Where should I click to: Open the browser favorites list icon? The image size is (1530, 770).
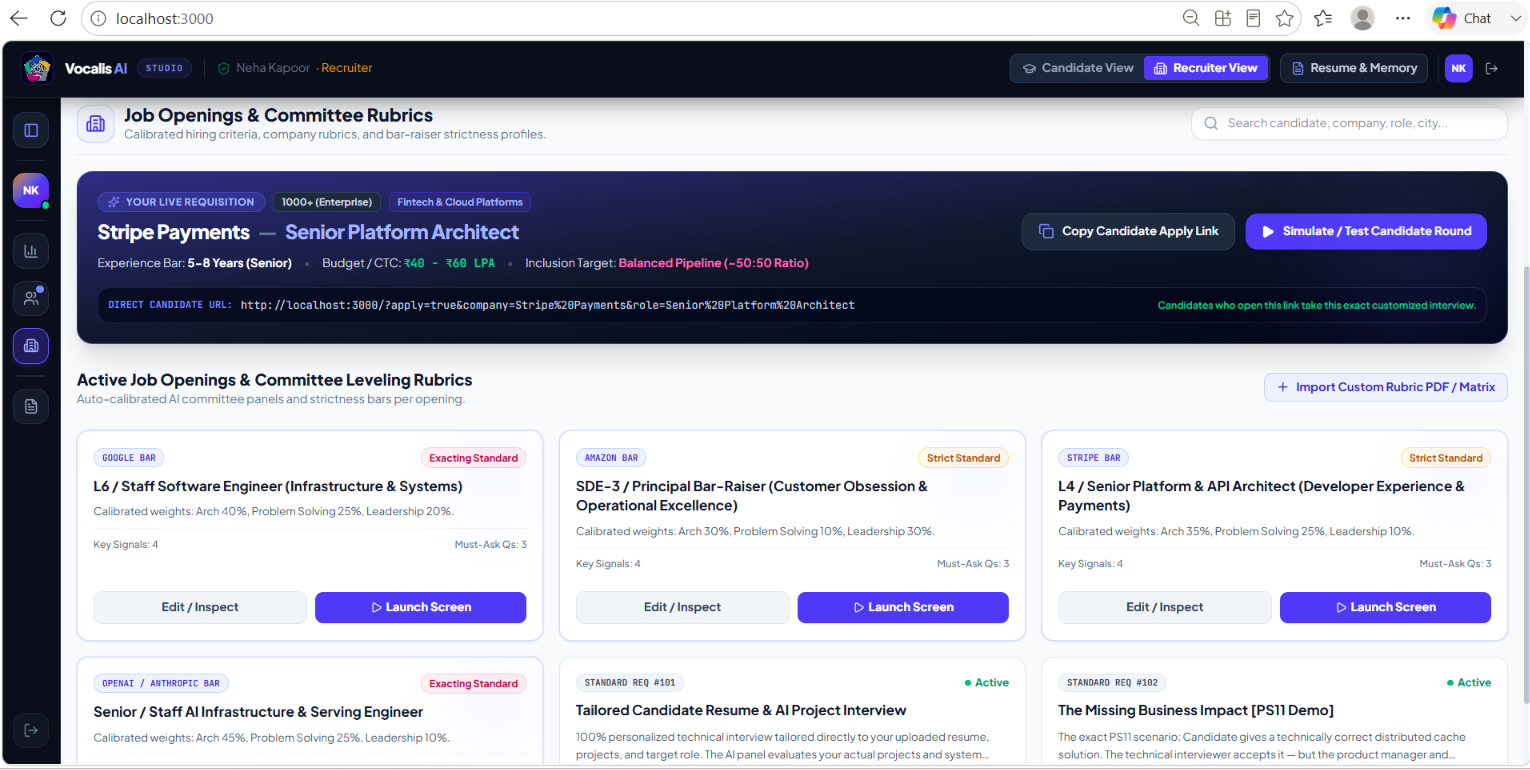[1323, 18]
